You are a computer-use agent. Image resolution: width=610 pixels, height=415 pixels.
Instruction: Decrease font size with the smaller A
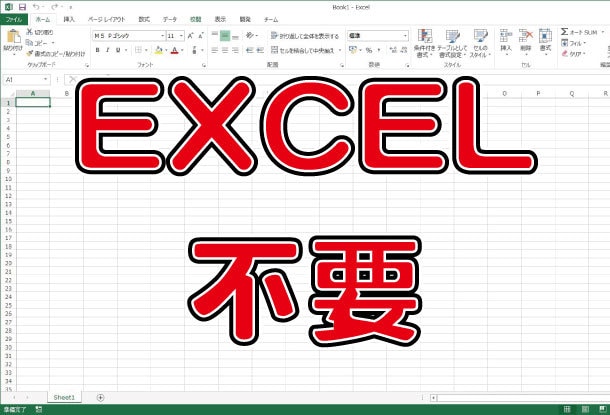pyautogui.click(x=201, y=36)
